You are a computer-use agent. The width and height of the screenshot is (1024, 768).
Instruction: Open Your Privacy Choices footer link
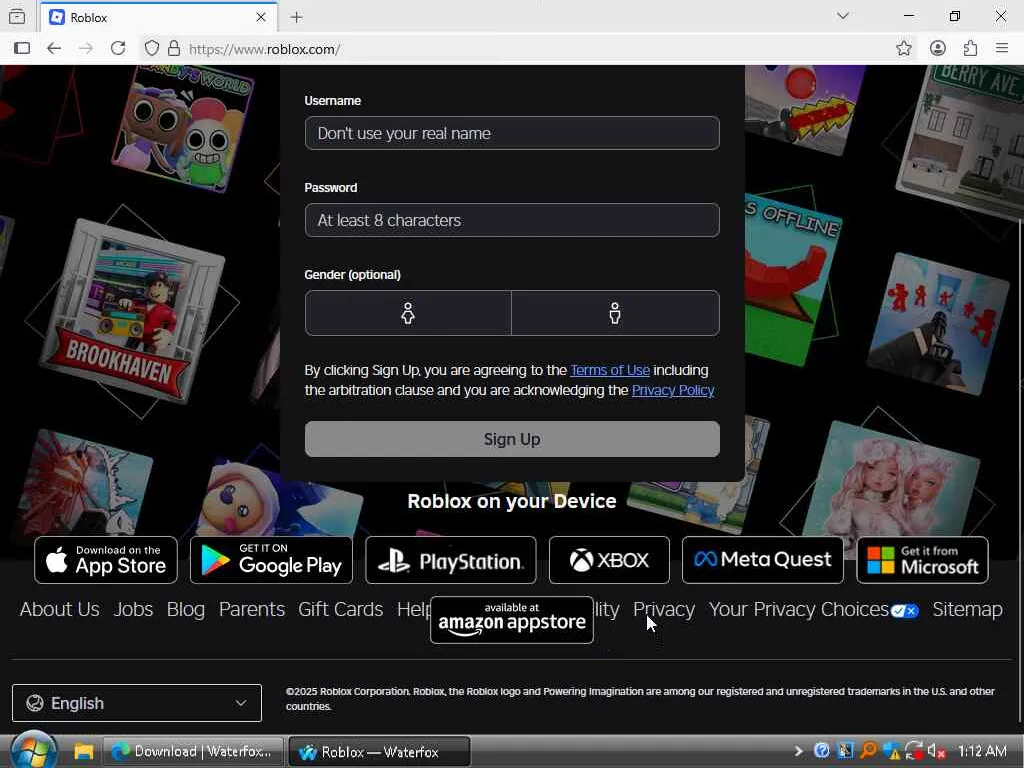click(x=799, y=609)
